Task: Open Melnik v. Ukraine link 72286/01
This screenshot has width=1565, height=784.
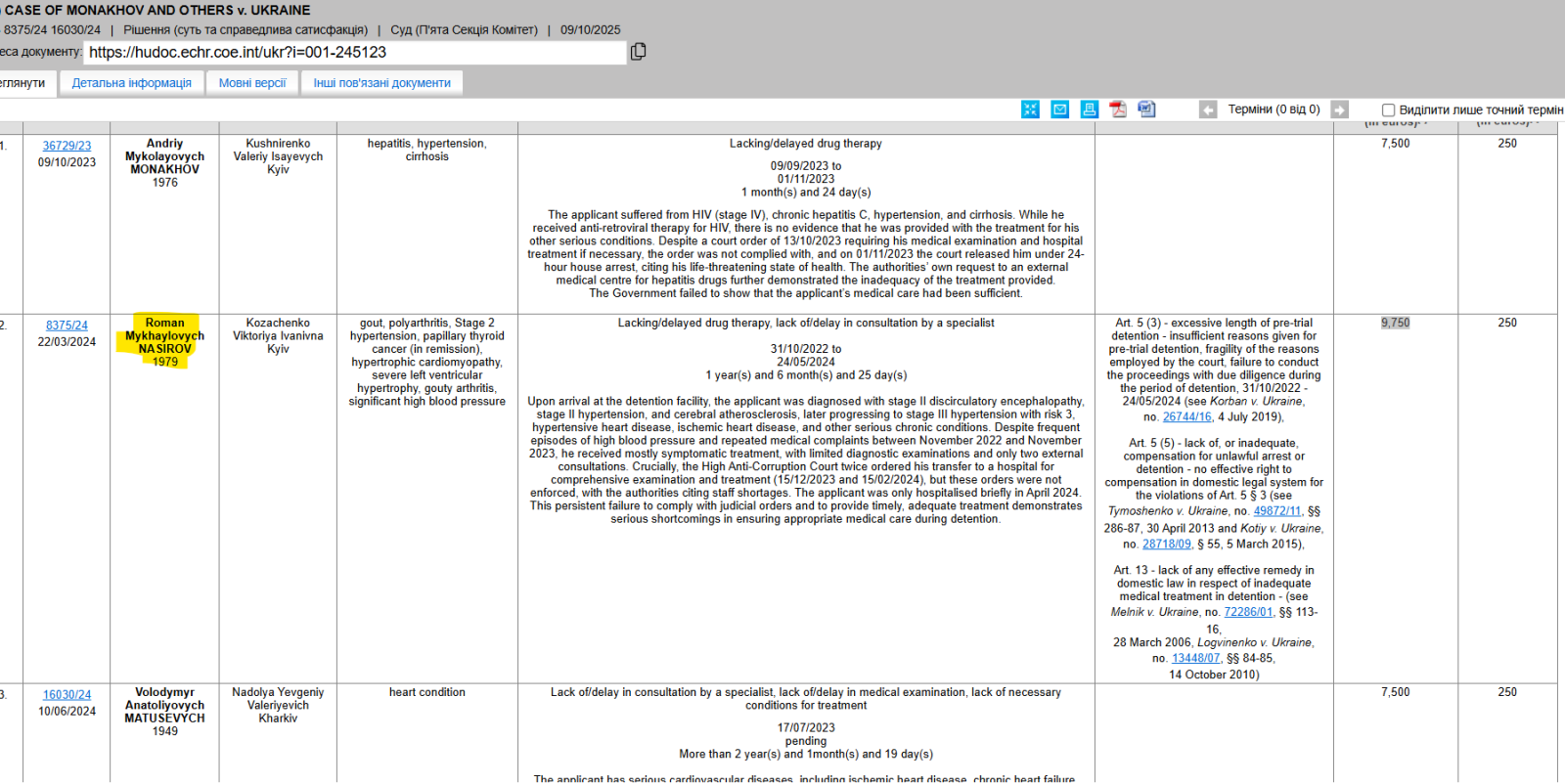Action: click(x=1248, y=612)
